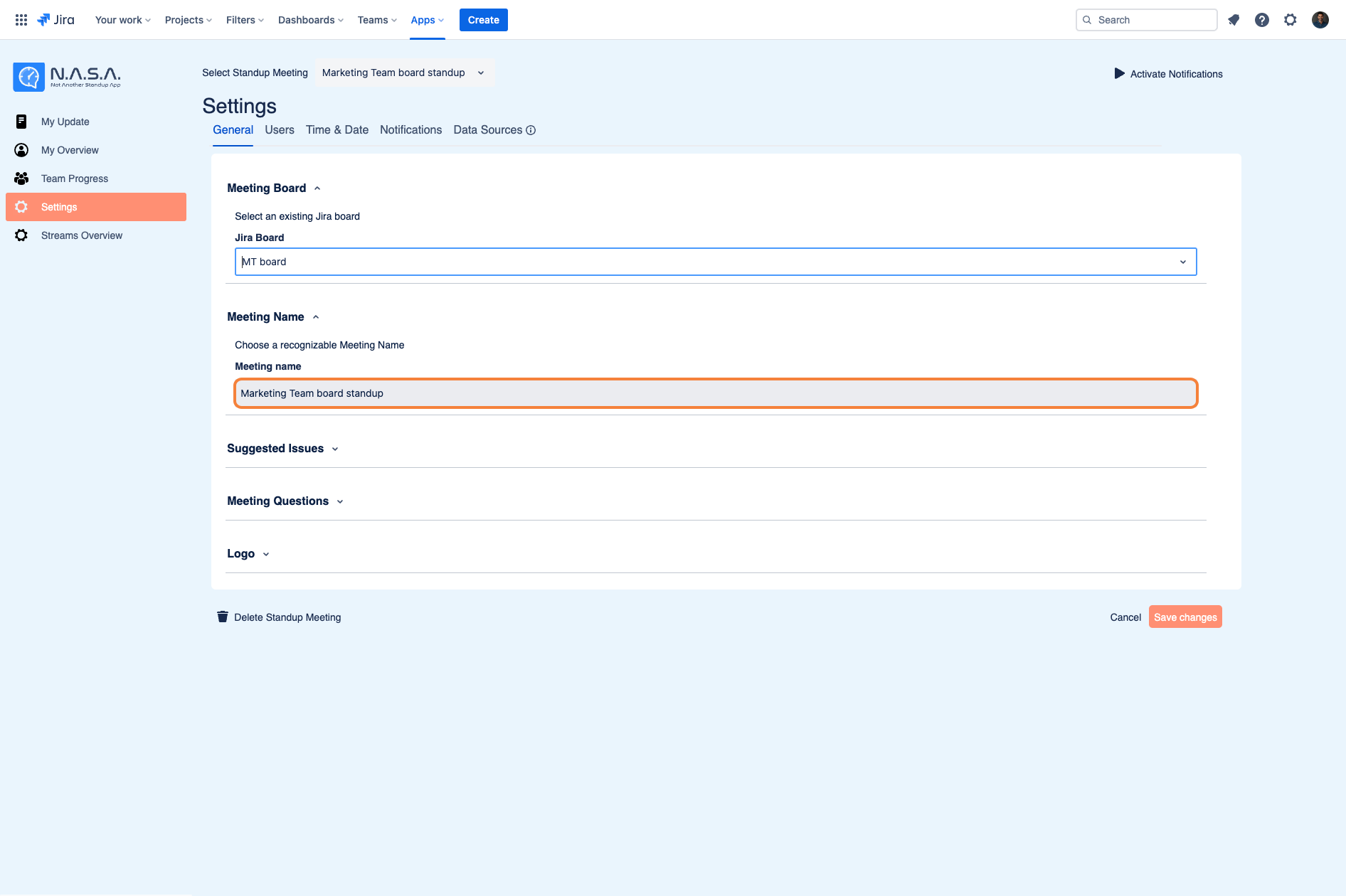Open the Projects dropdown menu
The image size is (1346, 896).
189,20
